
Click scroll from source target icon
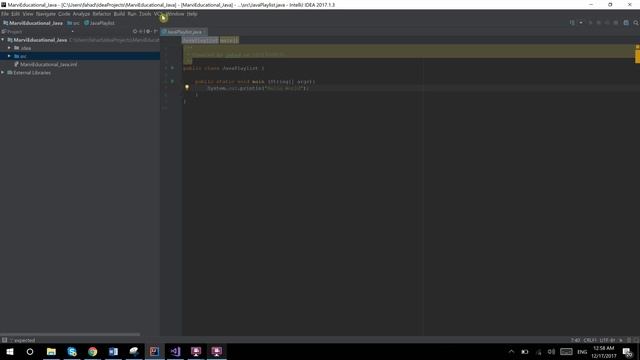click(135, 31)
